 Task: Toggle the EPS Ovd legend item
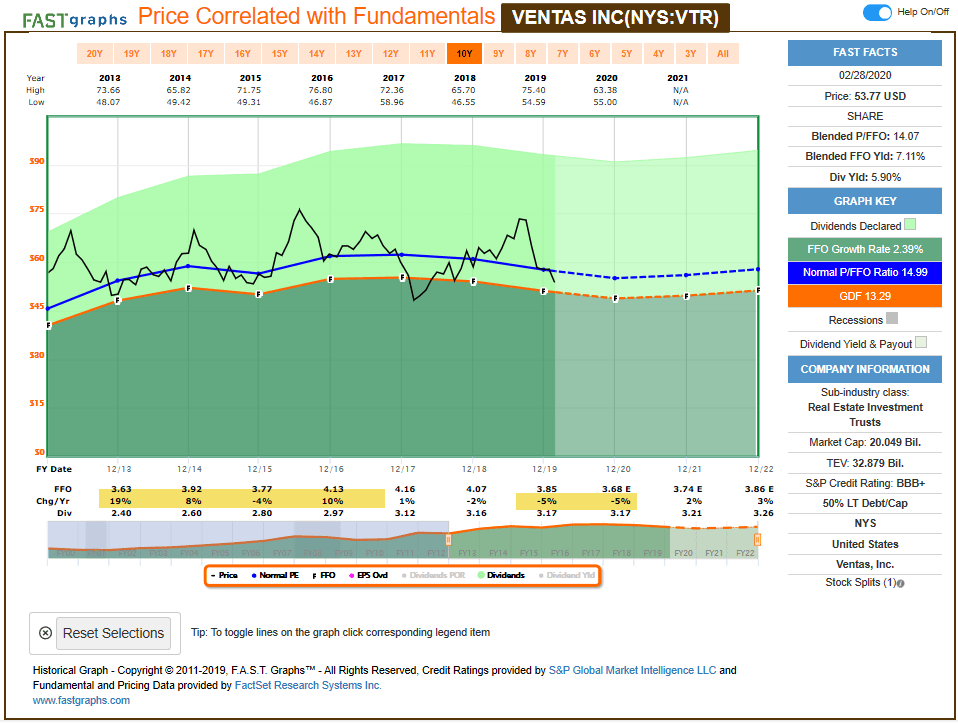tap(368, 576)
